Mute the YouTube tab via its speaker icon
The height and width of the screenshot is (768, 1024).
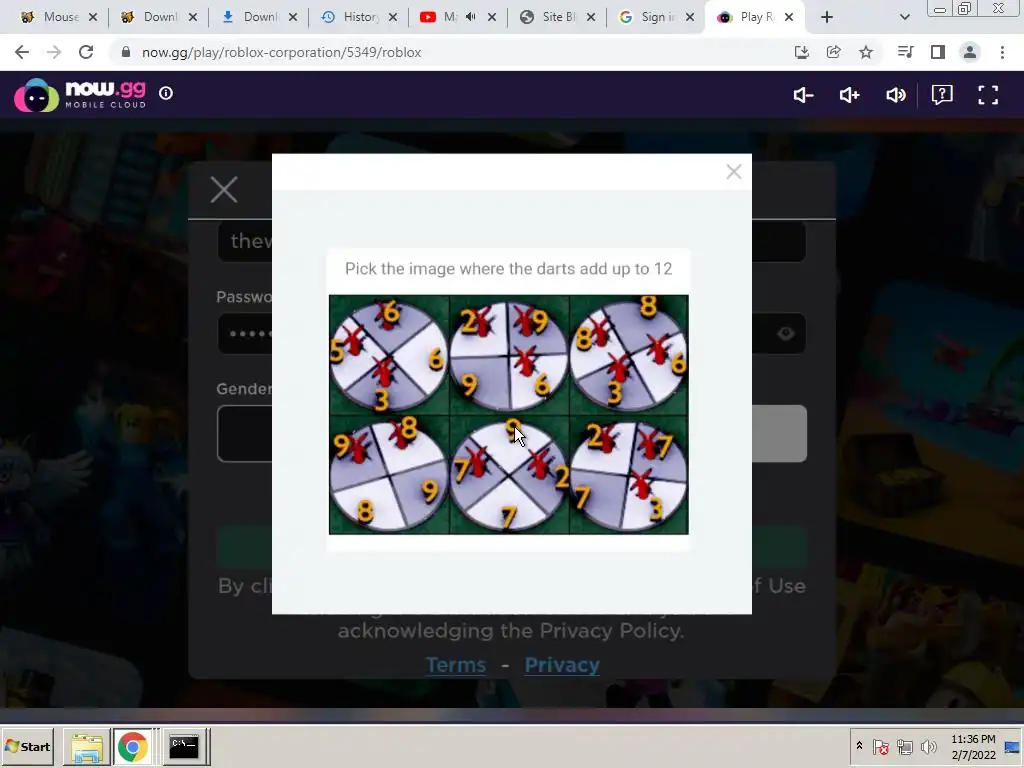471,17
